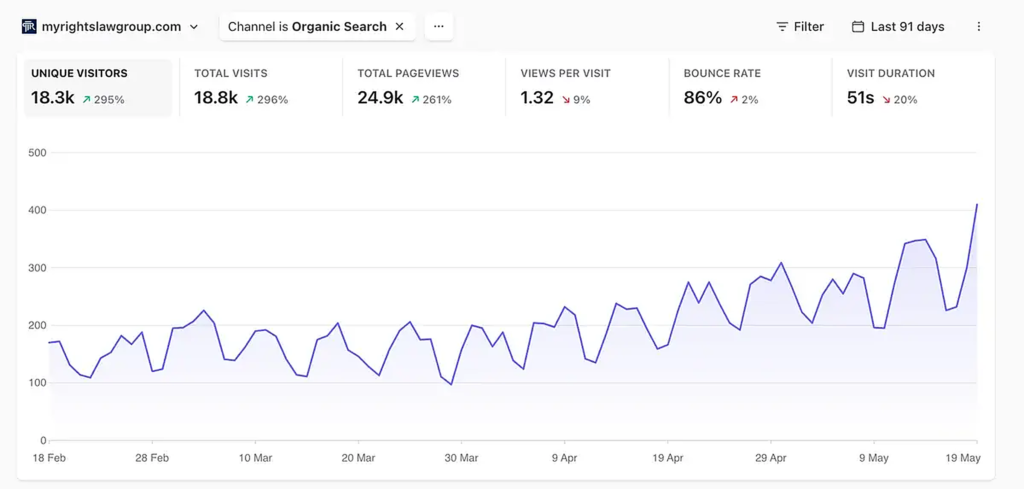Click the 51s visit duration value
This screenshot has width=1024, height=489.
(861, 99)
